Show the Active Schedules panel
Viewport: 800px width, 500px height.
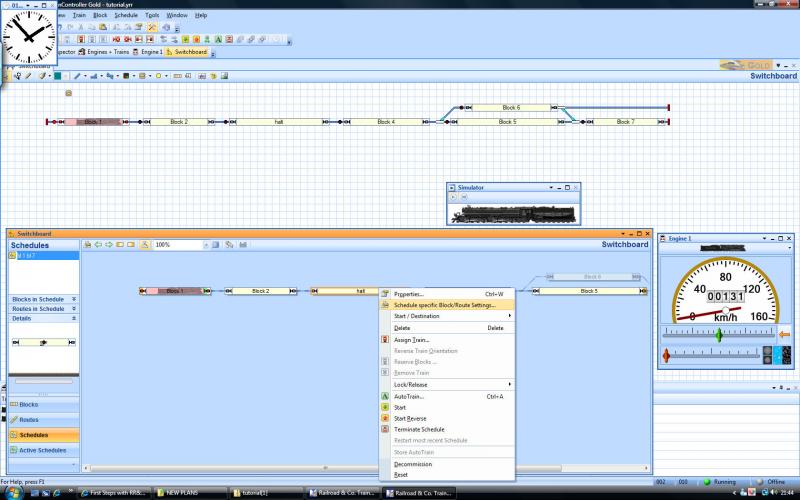[42, 450]
